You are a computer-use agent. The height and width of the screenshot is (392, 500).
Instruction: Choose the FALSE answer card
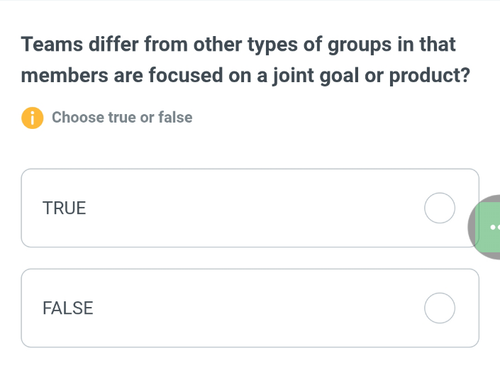250,308
